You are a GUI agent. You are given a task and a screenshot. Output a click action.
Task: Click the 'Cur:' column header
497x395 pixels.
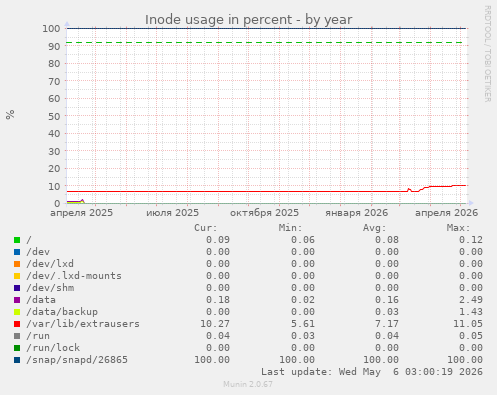tap(206, 228)
